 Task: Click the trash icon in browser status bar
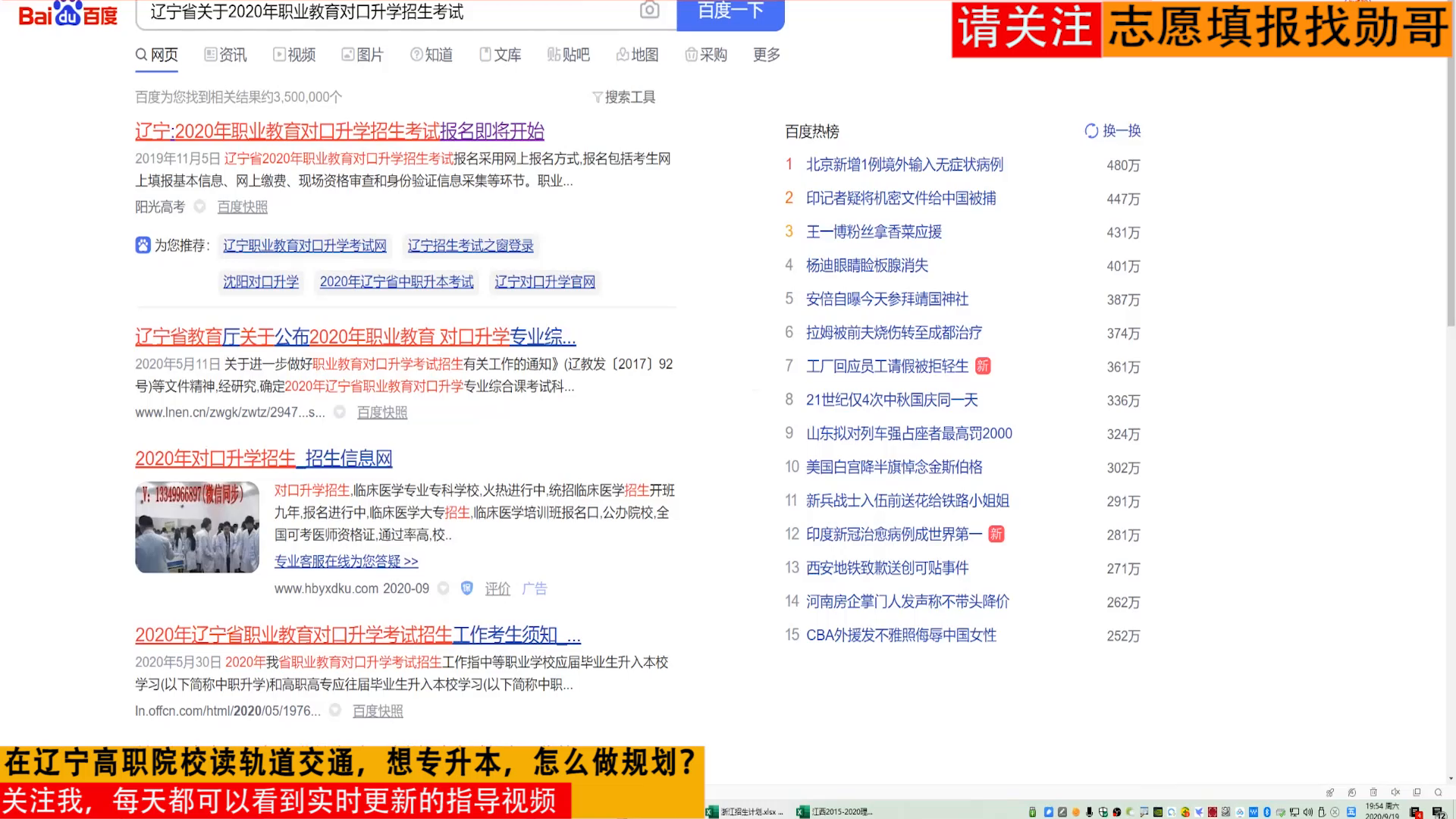[1373, 792]
